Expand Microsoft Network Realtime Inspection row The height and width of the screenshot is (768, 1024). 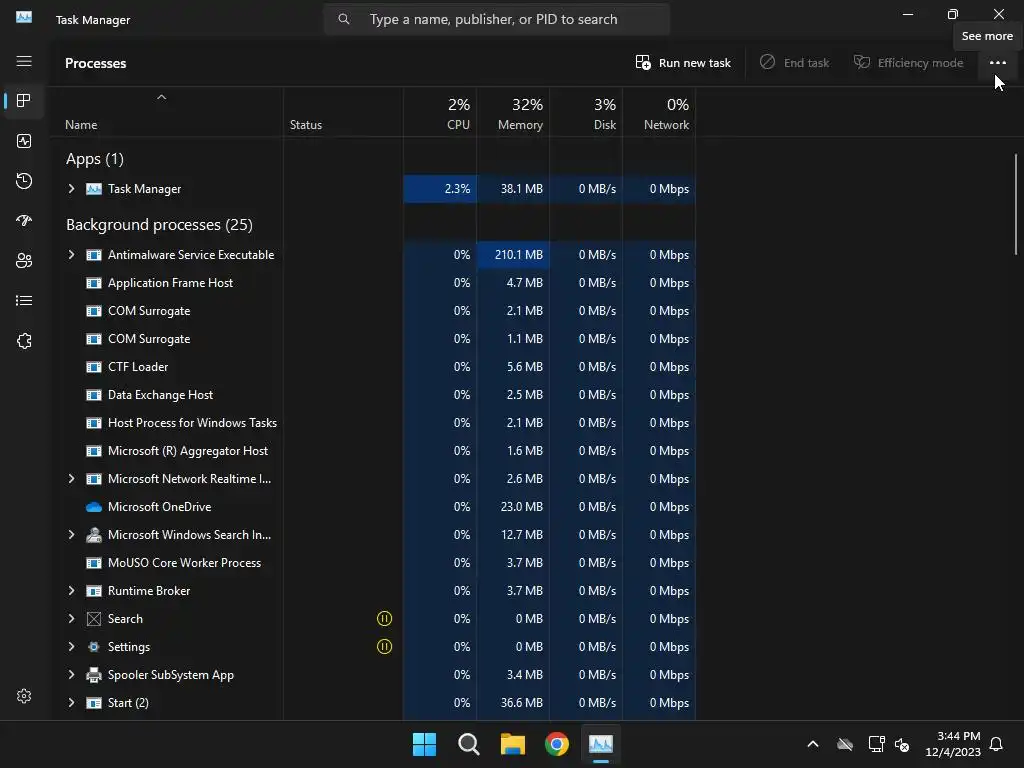71,479
